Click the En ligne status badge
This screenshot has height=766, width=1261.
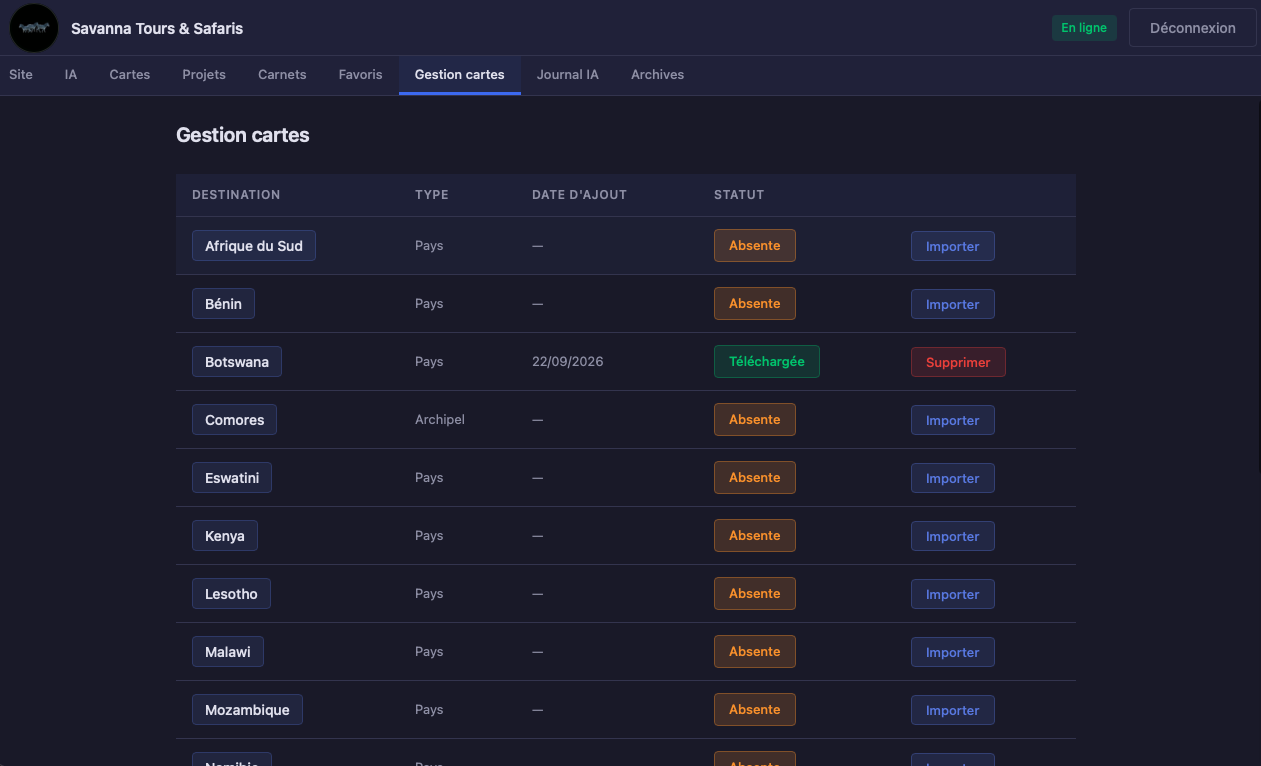(x=1084, y=28)
